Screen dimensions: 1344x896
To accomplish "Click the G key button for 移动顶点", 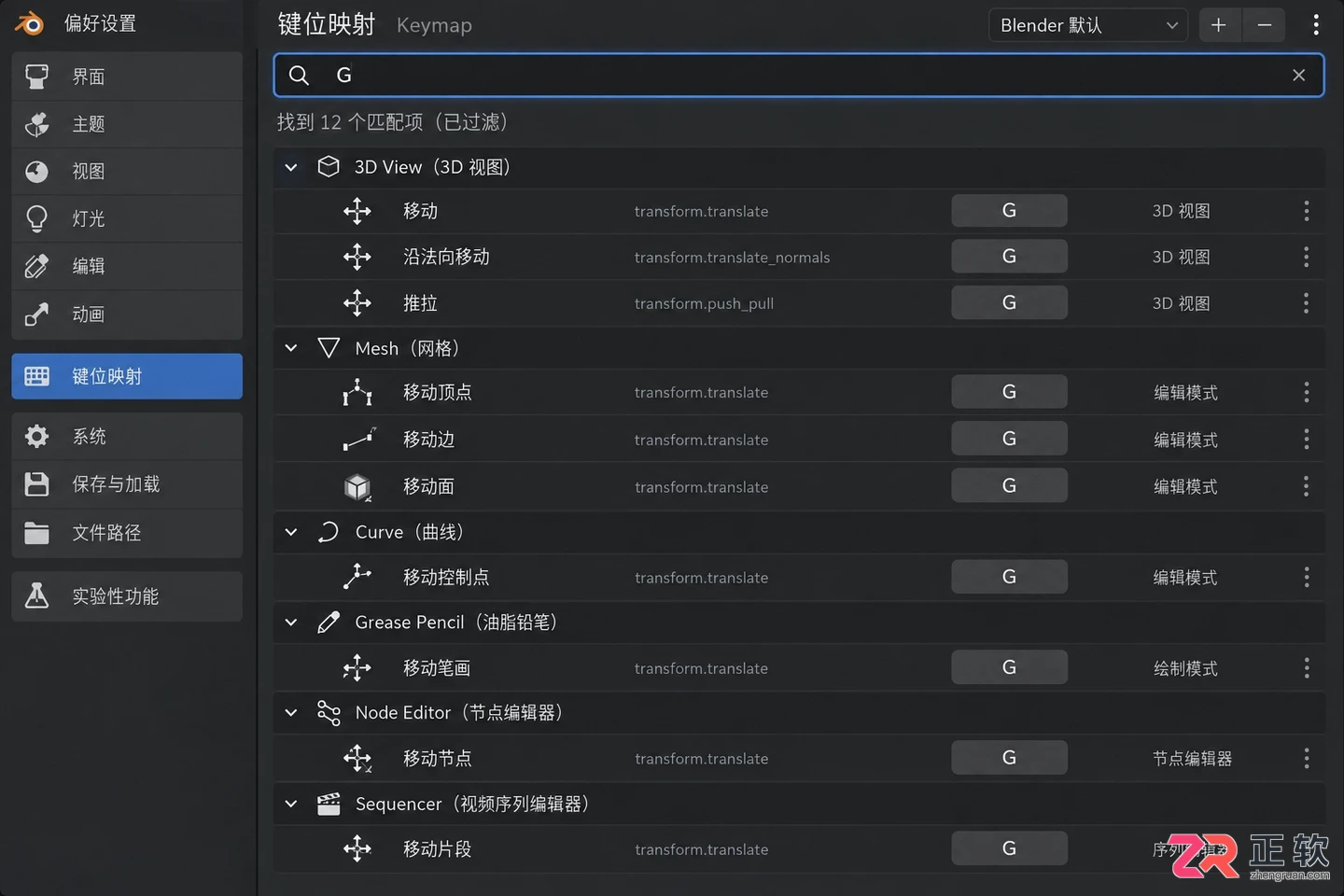I will (1009, 392).
